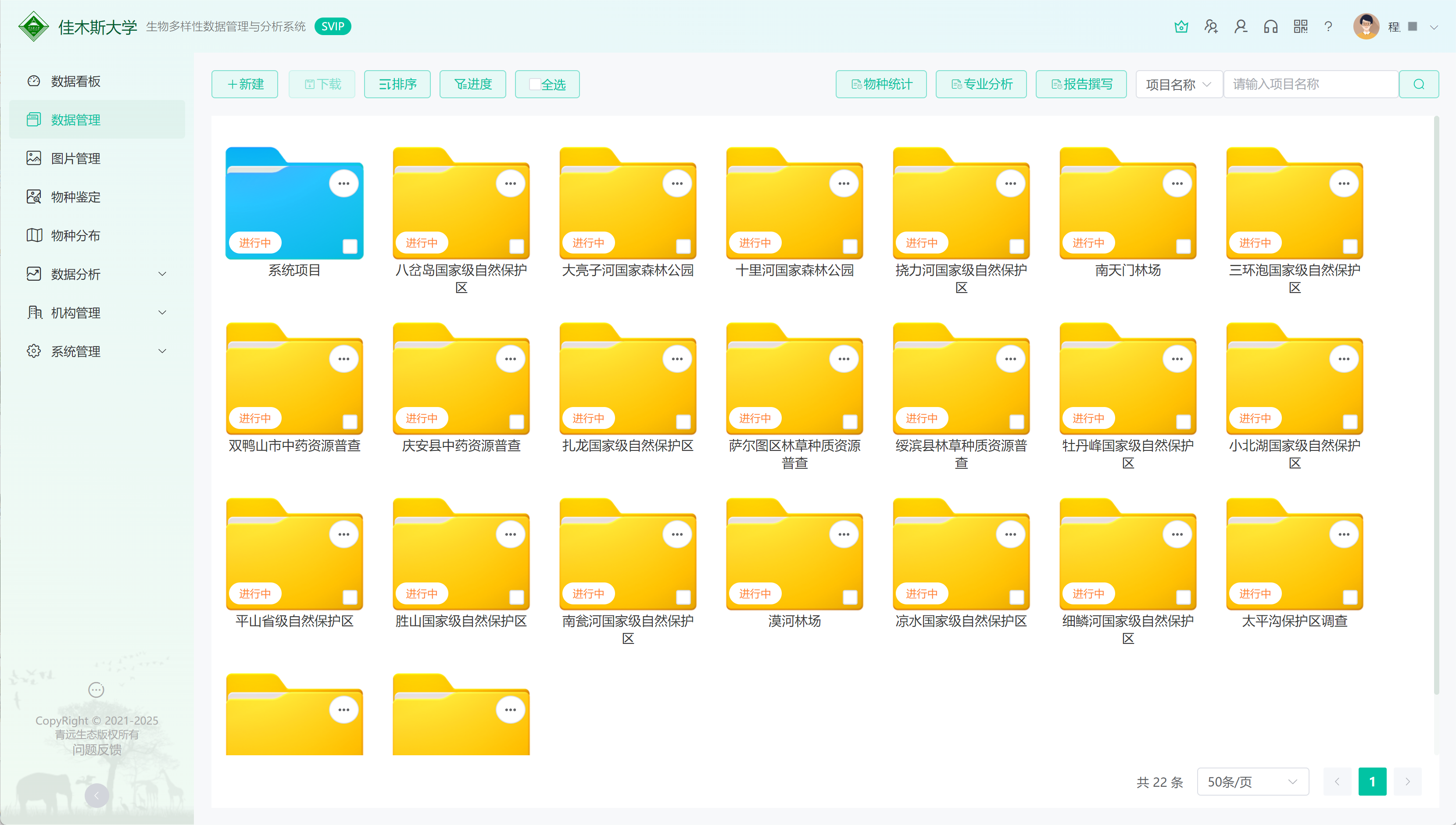
Task: Open more options for 小北湖国家级自然保护区 folder
Action: click(x=1344, y=359)
